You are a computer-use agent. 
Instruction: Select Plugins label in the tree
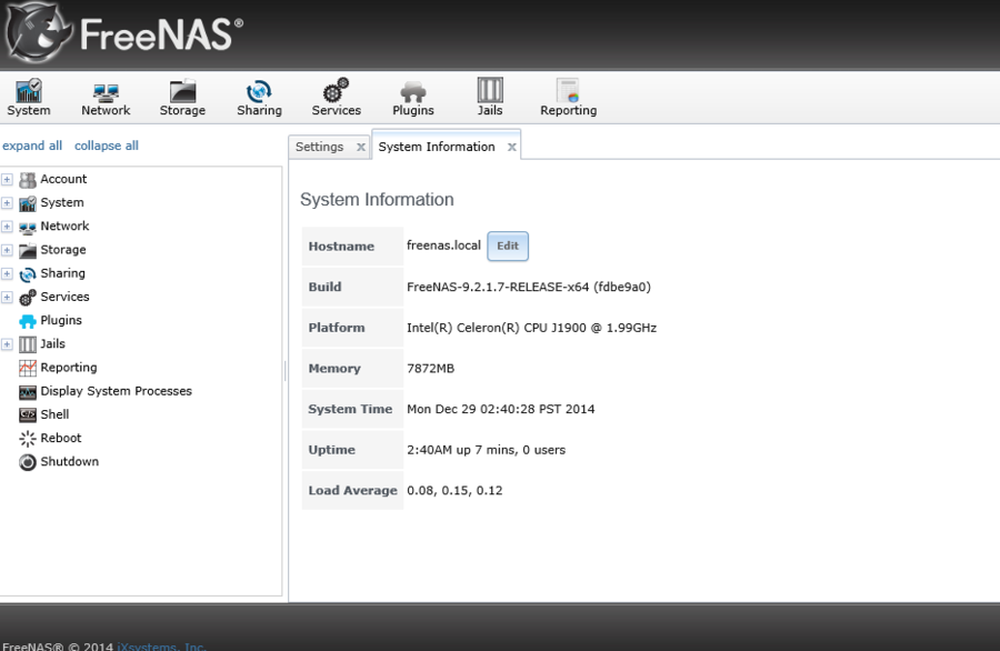[61, 320]
